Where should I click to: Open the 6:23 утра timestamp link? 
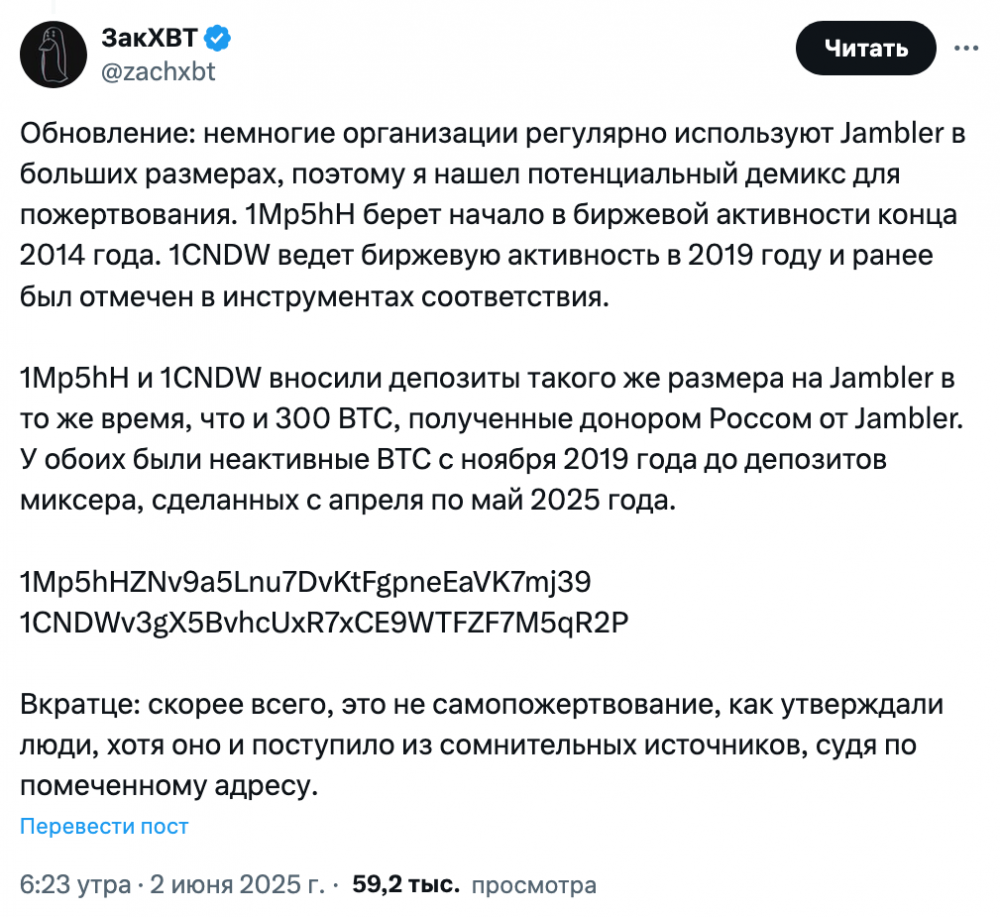pyautogui.click(x=75, y=884)
